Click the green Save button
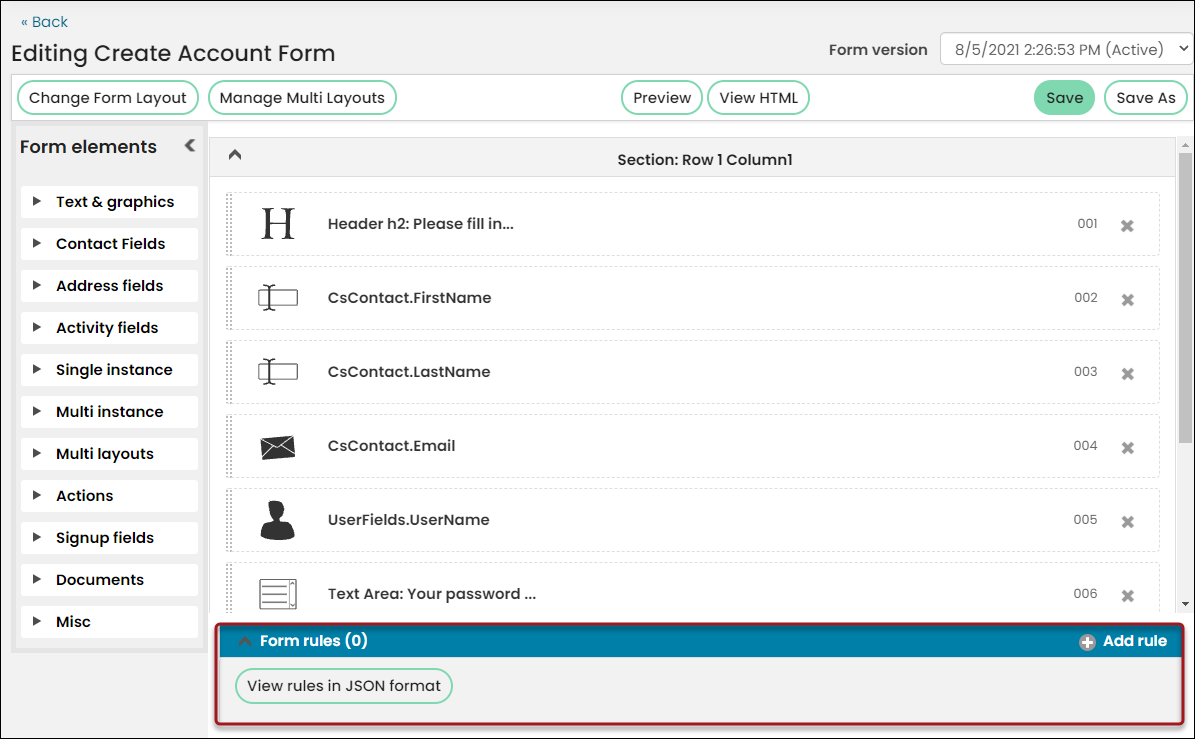1195x739 pixels. point(1064,98)
